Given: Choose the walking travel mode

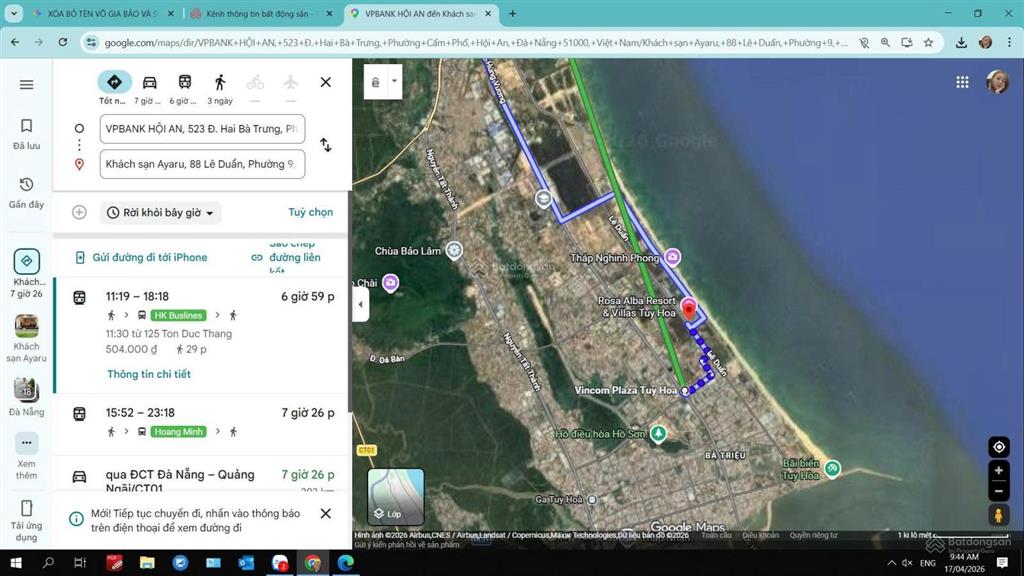Looking at the screenshot, I should (220, 82).
